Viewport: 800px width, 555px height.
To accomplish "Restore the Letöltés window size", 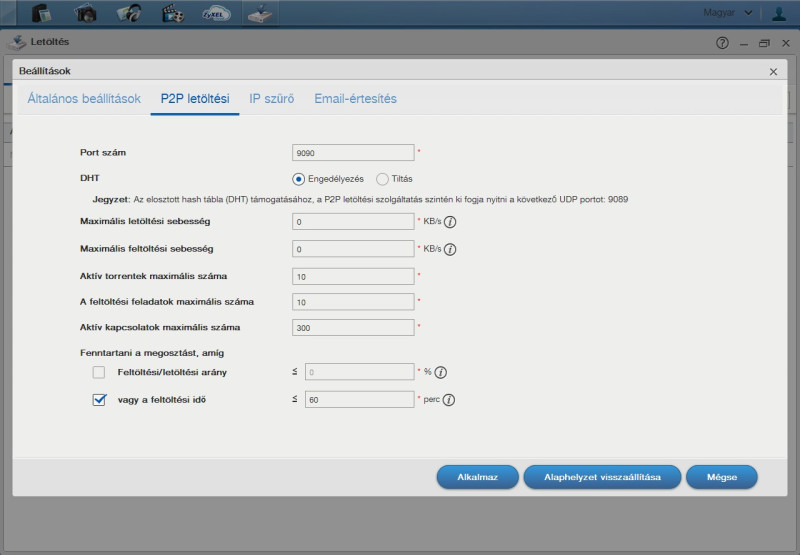I will [x=764, y=43].
